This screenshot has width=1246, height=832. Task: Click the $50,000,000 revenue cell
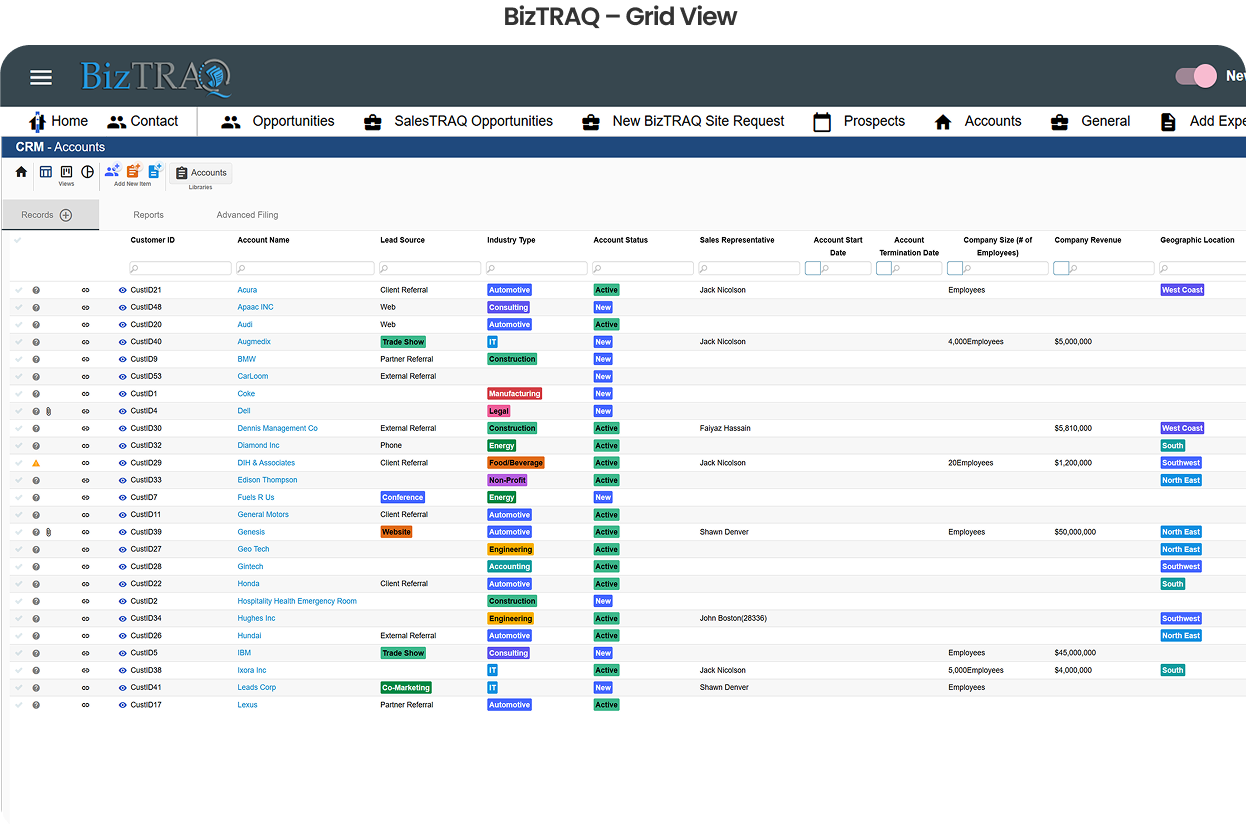(x=1075, y=532)
